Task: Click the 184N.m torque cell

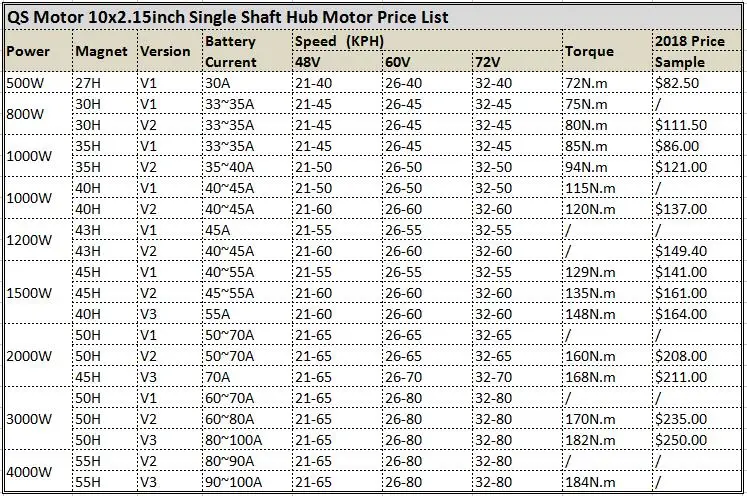Action: 590,481
